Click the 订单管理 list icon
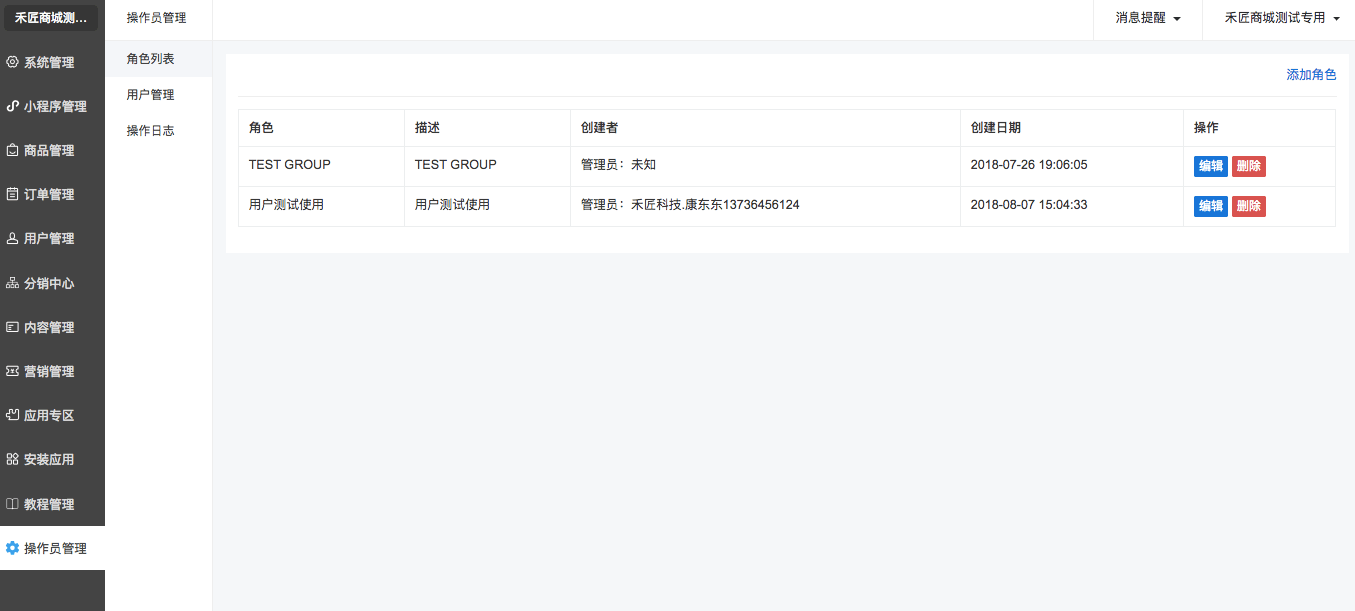Image resolution: width=1355 pixels, height=611 pixels. click(x=13, y=194)
